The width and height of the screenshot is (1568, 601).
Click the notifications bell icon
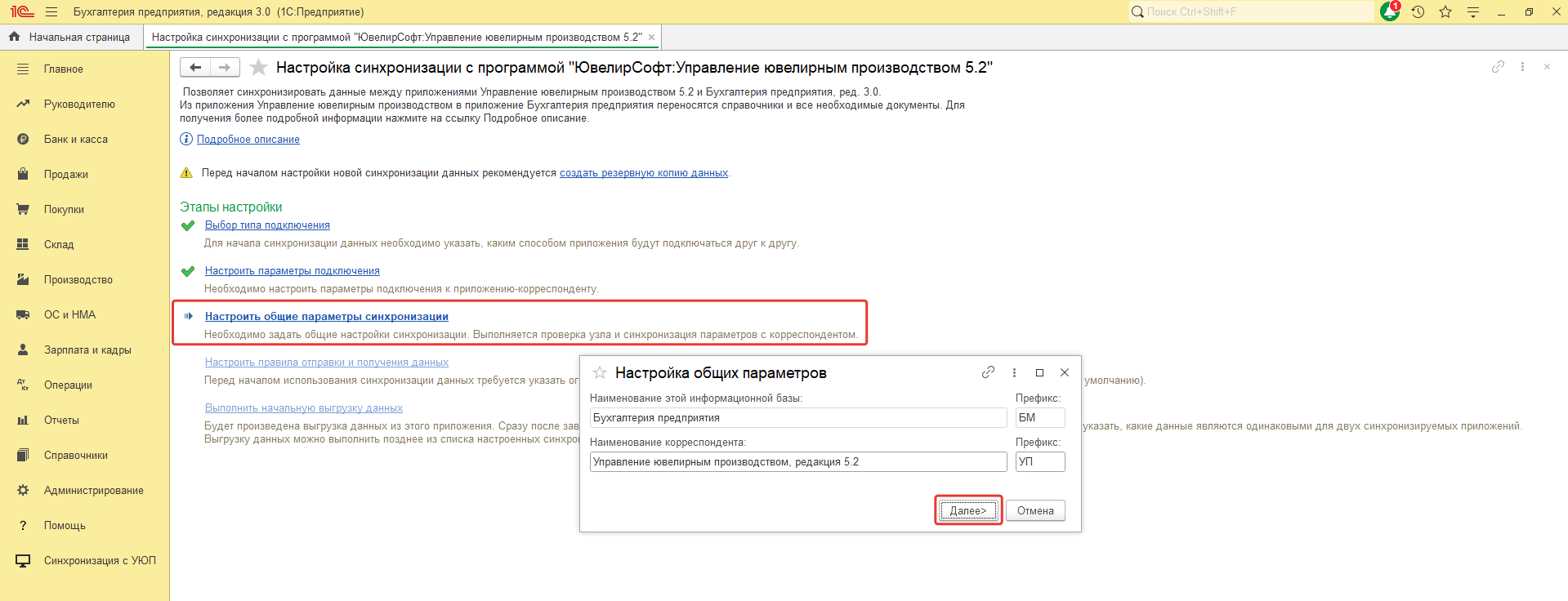pyautogui.click(x=1390, y=11)
